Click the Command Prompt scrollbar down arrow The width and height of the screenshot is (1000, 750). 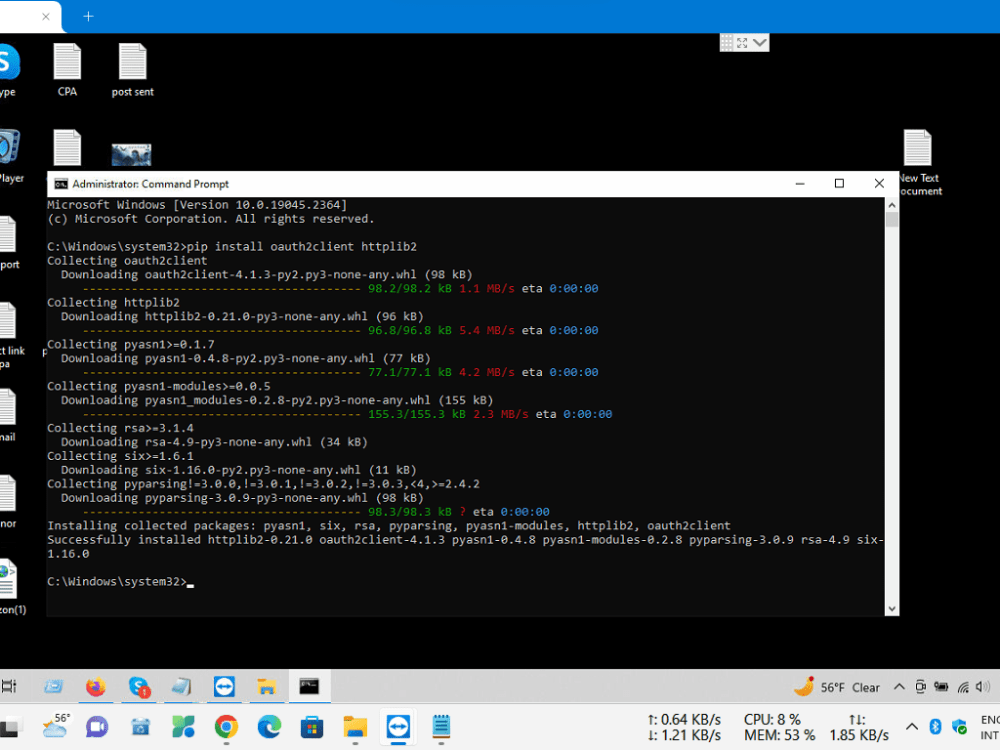891,607
